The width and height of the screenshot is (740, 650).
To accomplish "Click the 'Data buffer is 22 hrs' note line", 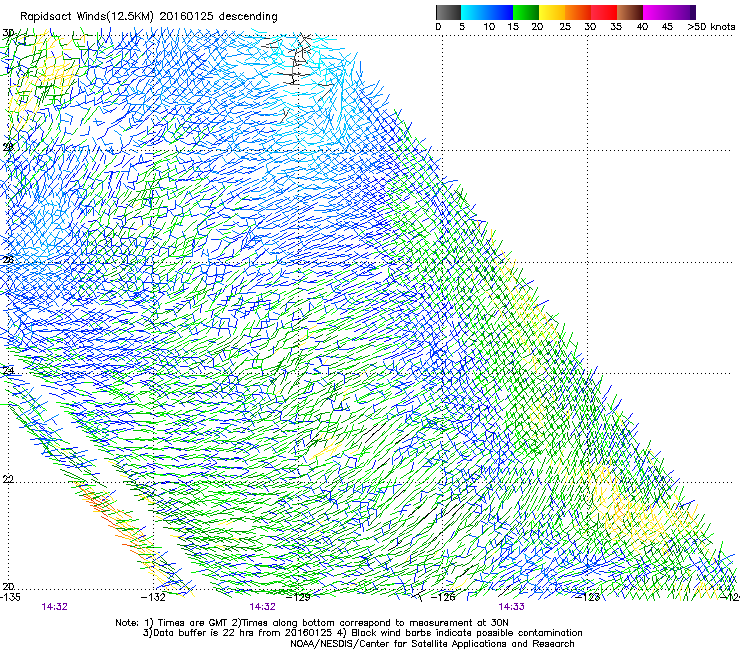I will coord(362,633).
